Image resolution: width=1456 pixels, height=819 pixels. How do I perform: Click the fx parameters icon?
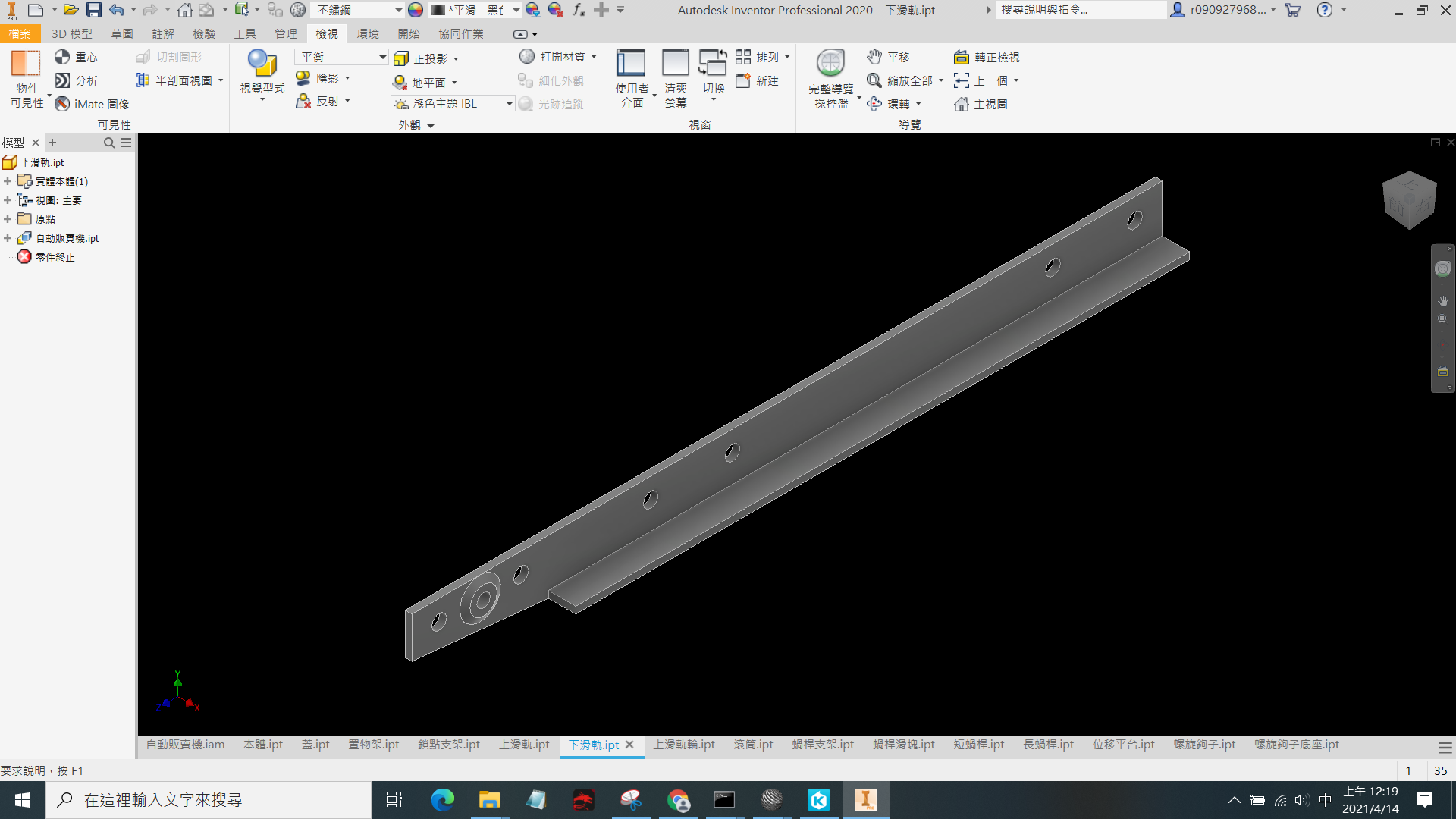[x=578, y=10]
